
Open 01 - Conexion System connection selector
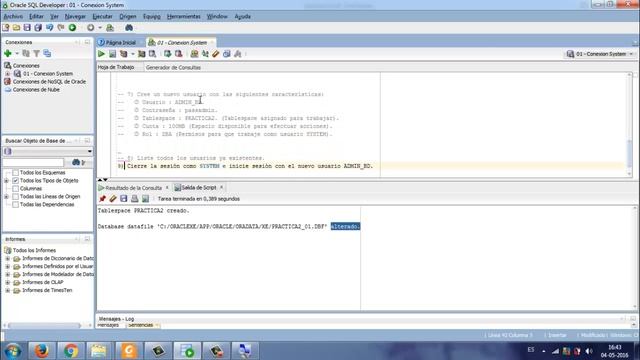click(600, 54)
